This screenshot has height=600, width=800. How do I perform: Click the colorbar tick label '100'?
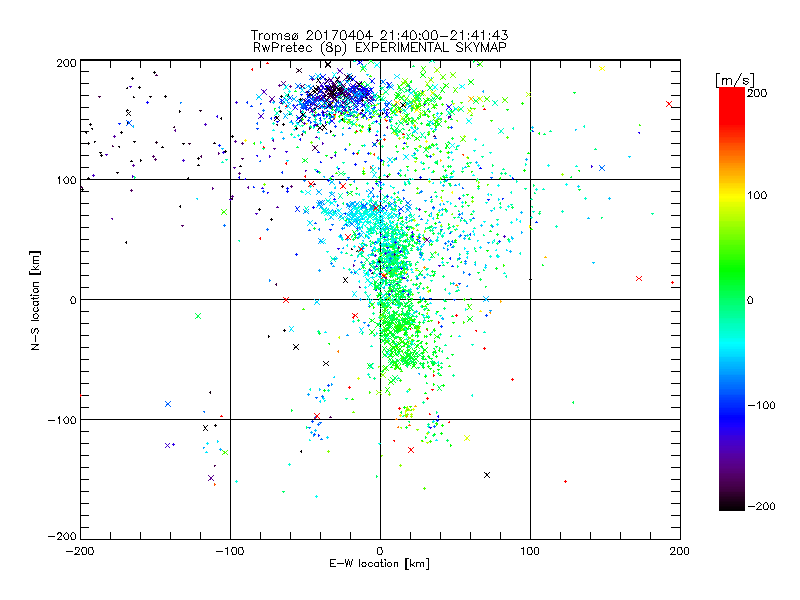pos(757,195)
